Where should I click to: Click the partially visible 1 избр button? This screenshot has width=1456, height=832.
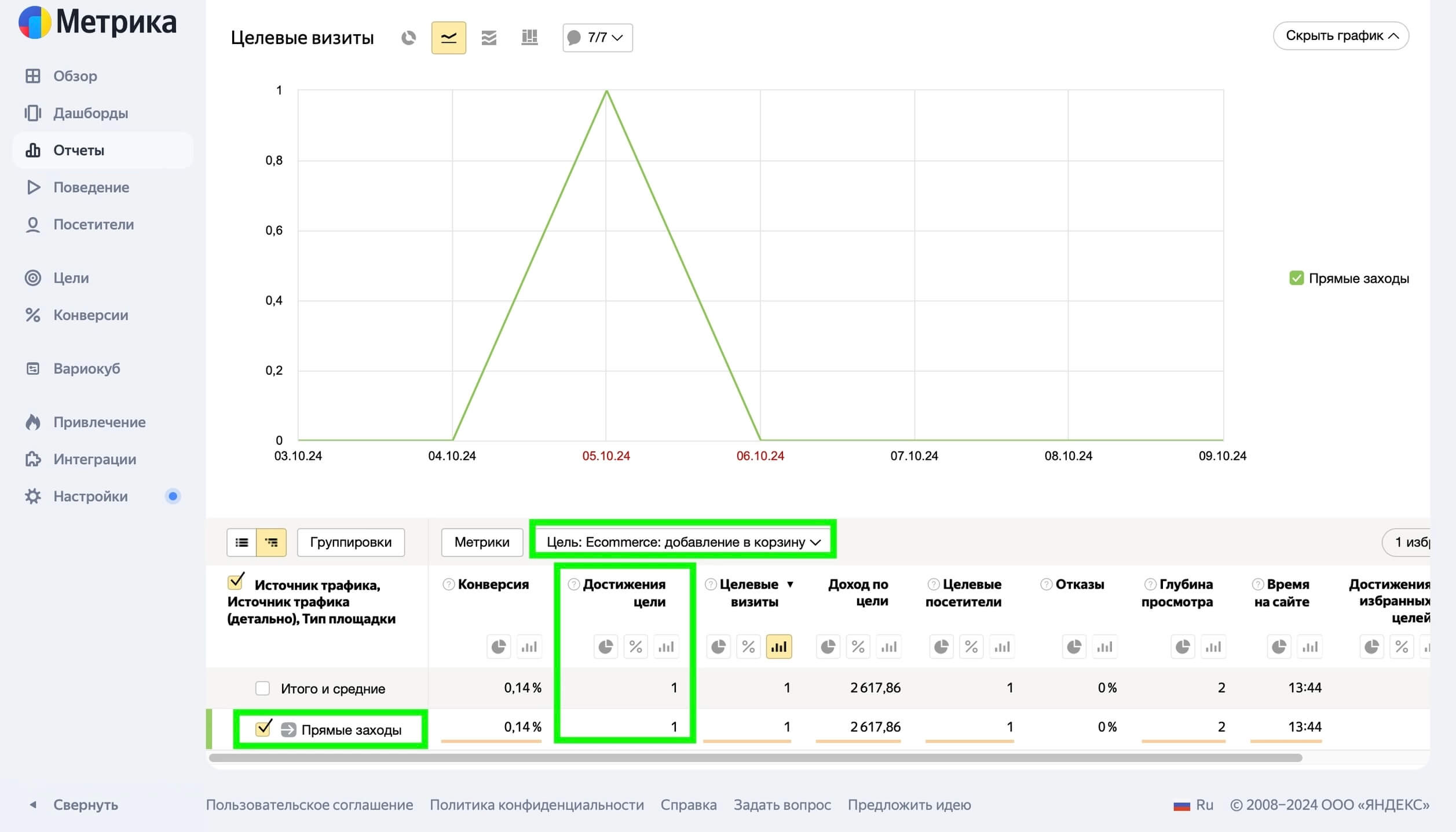(1406, 542)
